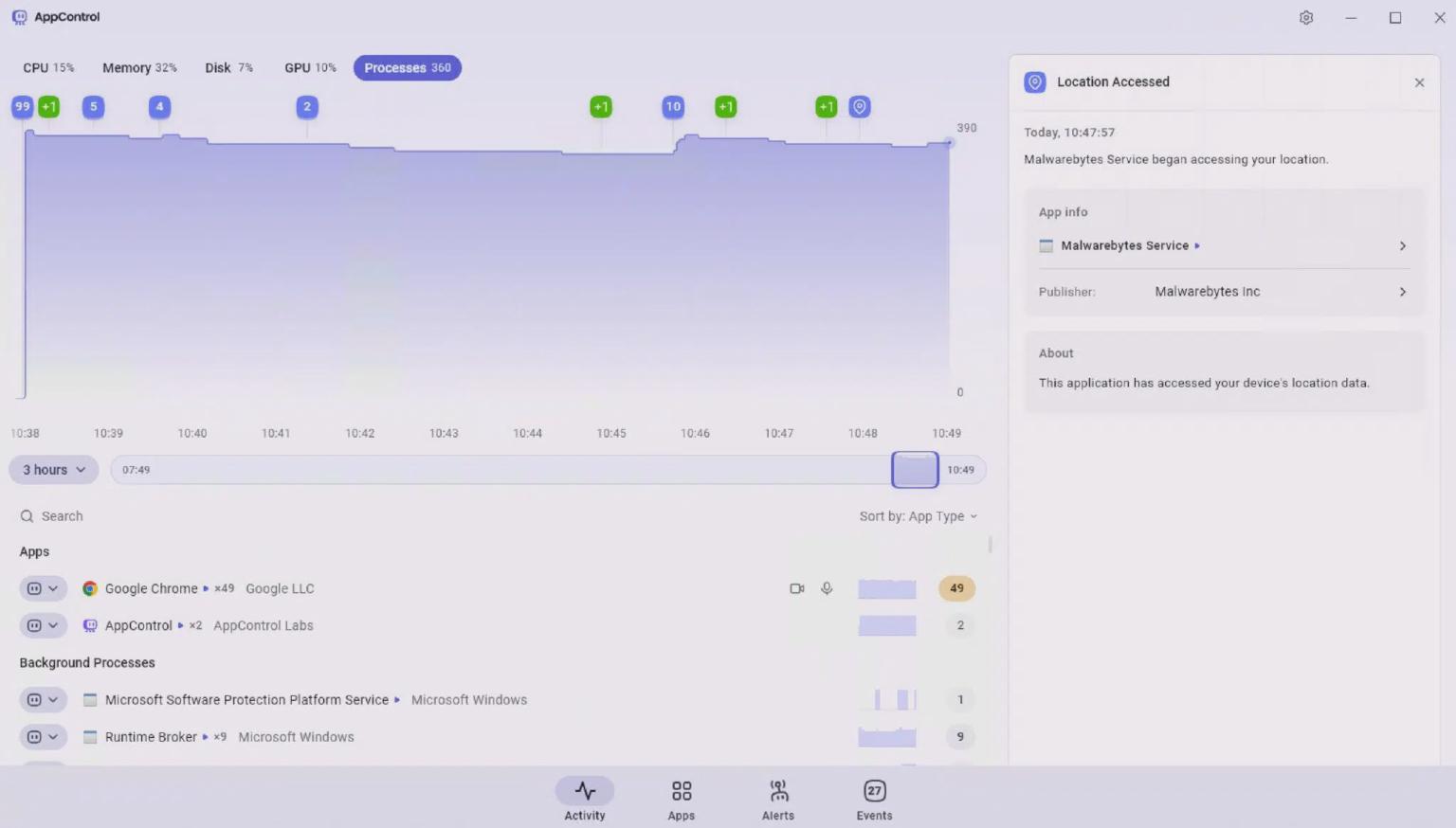Switch to the CPU metric tab
Screen dimensions: 1456x828
[x=48, y=68]
